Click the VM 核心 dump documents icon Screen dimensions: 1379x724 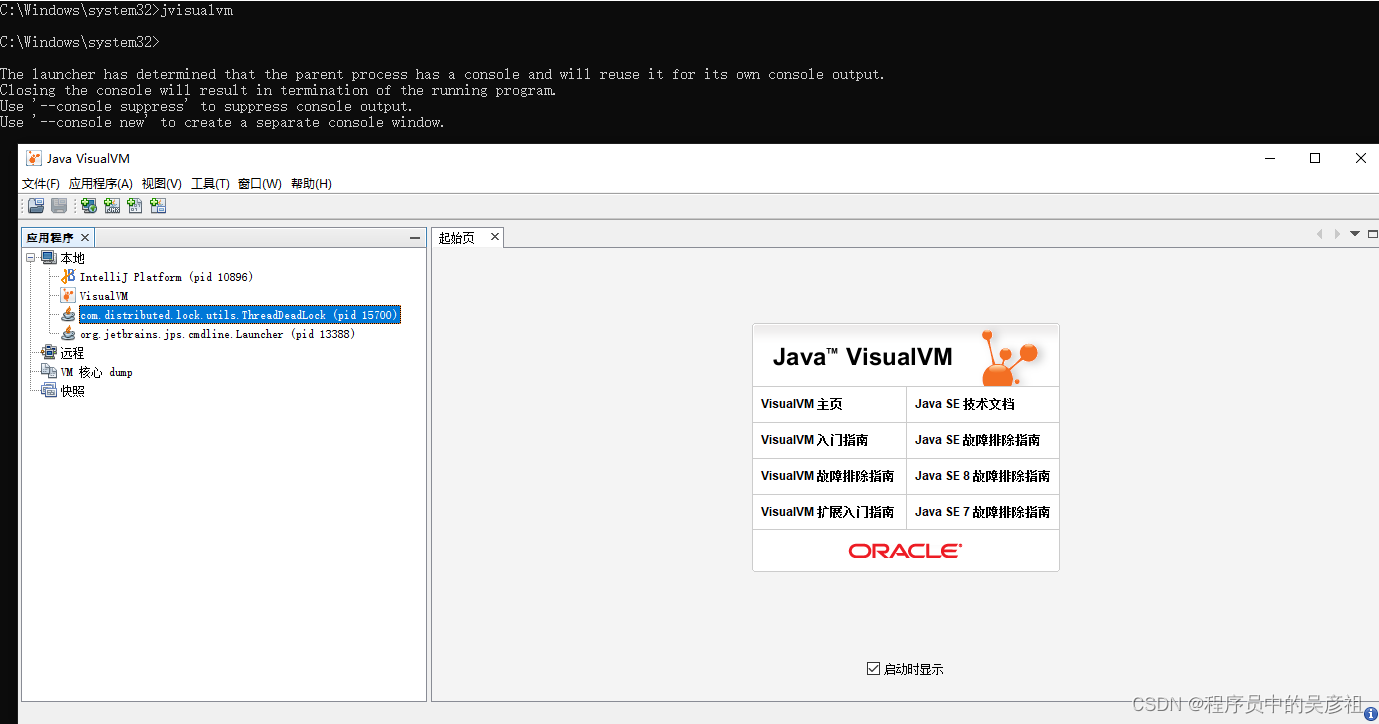48,371
